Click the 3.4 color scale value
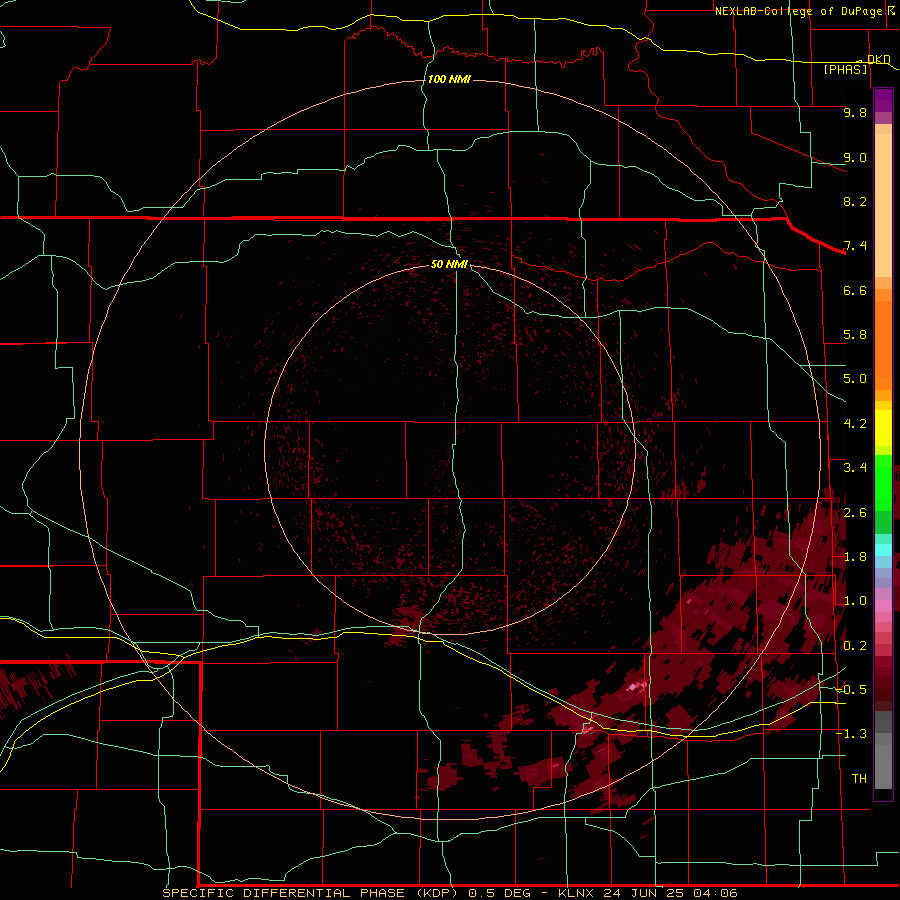 (x=855, y=468)
